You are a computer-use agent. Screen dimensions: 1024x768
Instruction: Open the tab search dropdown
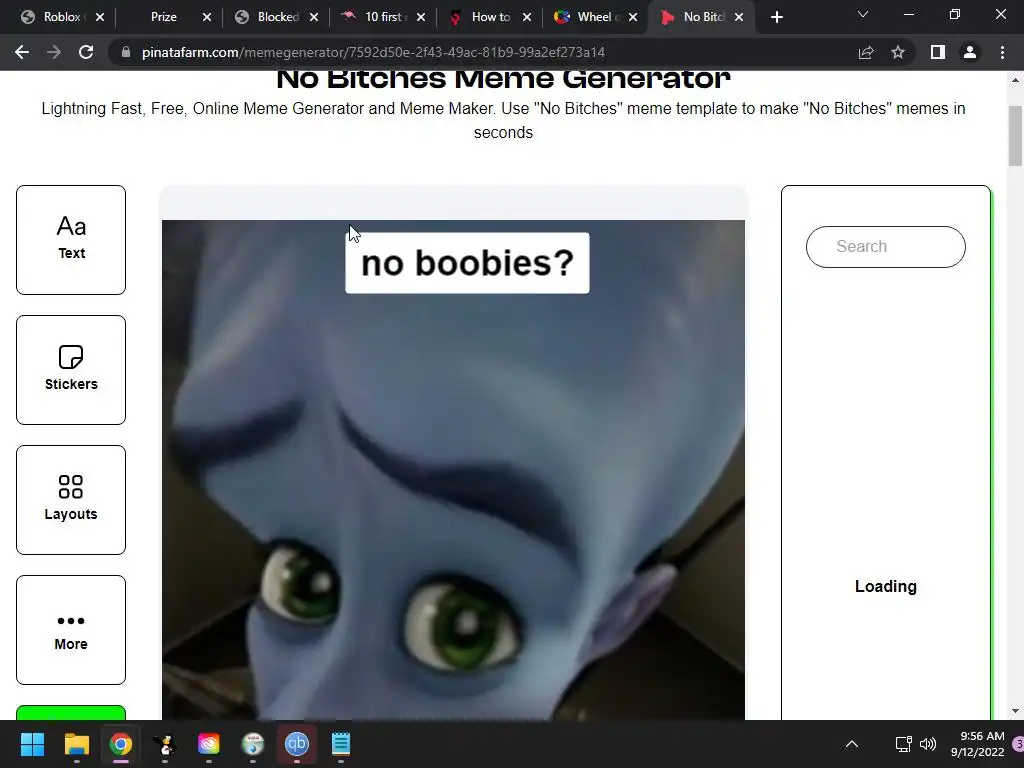coord(863,14)
